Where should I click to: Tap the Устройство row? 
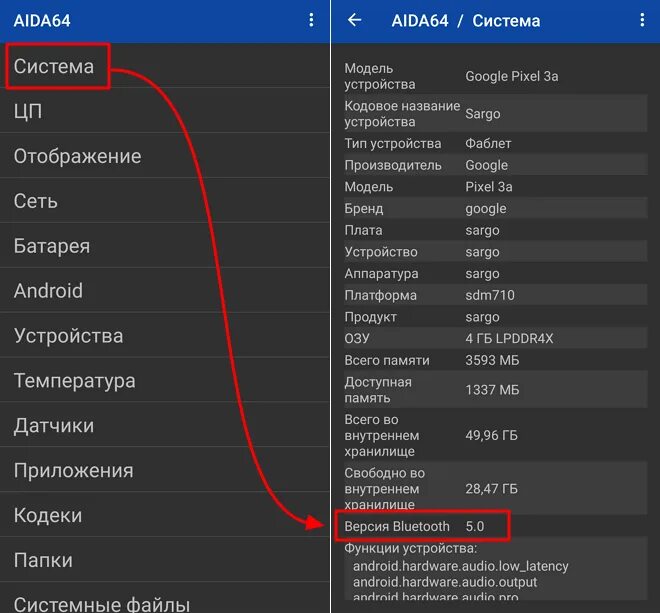coord(495,252)
